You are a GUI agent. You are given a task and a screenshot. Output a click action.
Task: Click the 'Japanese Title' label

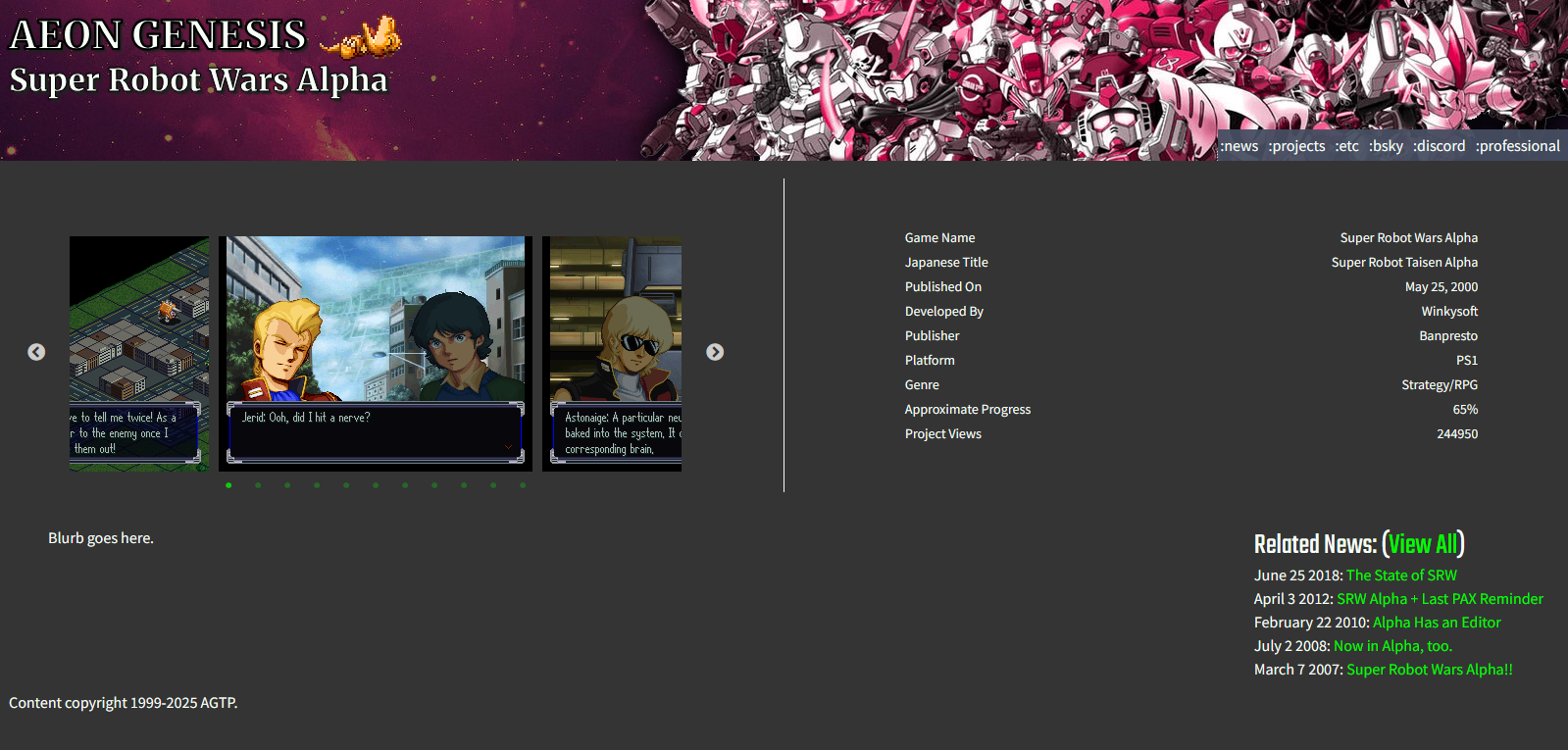pos(946,263)
